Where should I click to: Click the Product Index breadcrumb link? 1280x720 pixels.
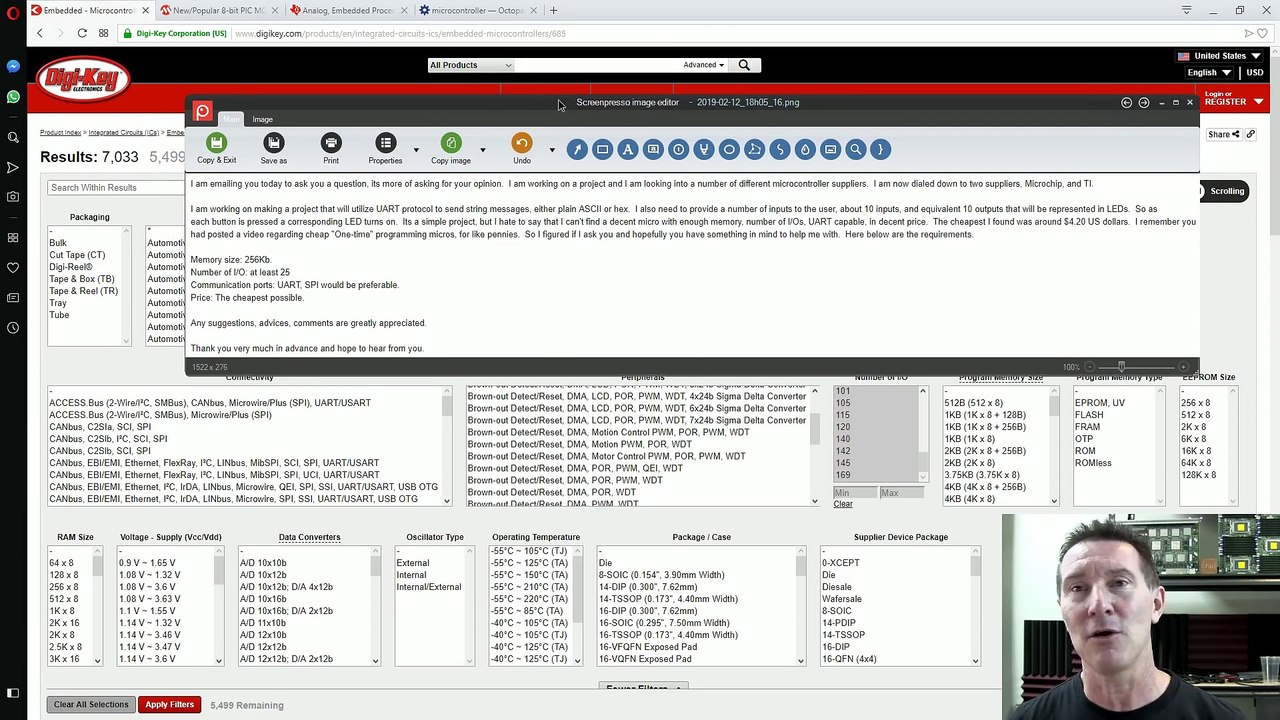click(x=61, y=133)
